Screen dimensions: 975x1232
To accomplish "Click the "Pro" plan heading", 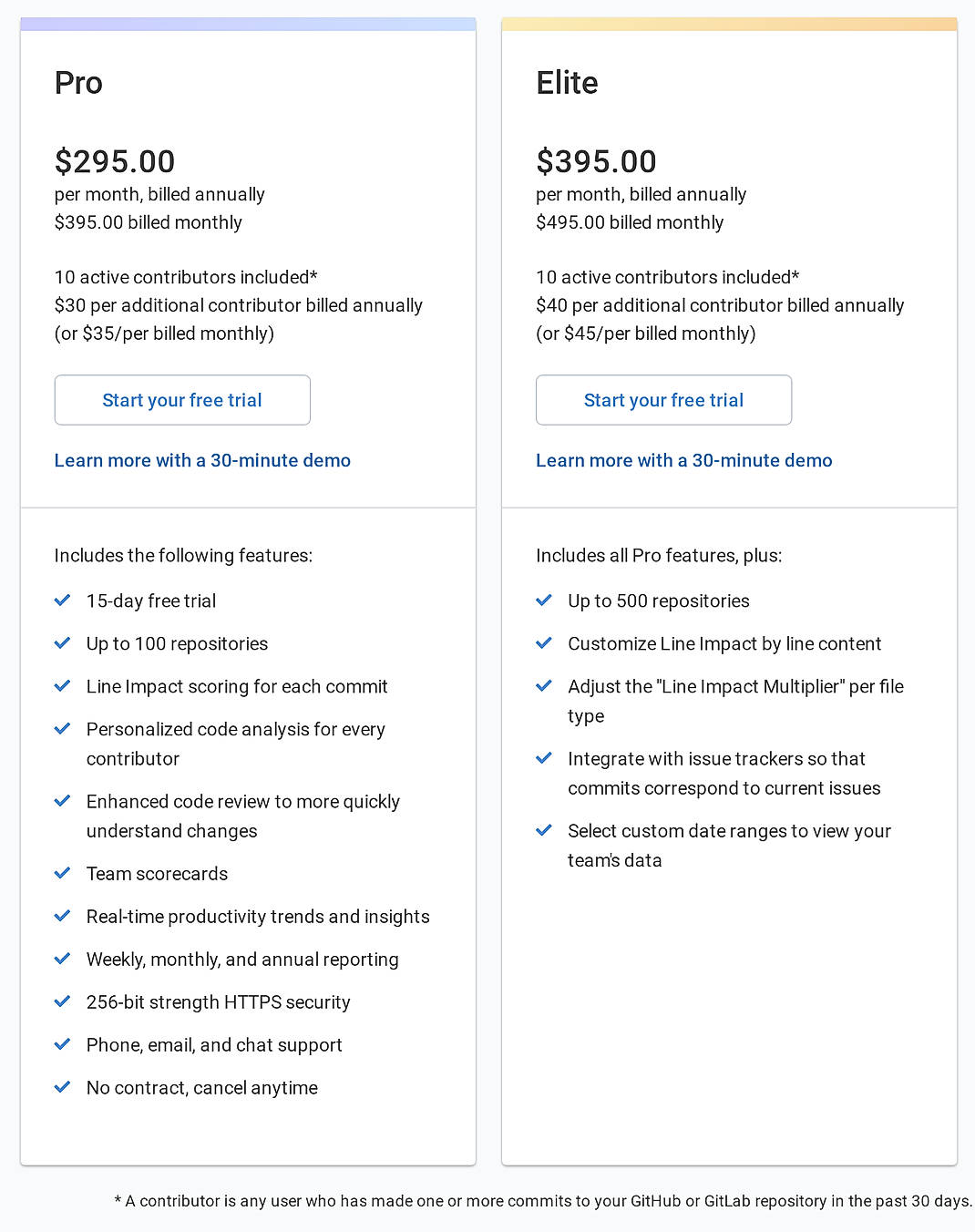I will click(x=78, y=83).
